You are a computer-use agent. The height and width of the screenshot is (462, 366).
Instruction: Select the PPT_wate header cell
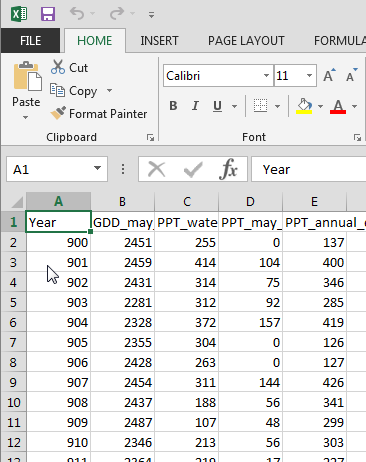click(x=187, y=222)
